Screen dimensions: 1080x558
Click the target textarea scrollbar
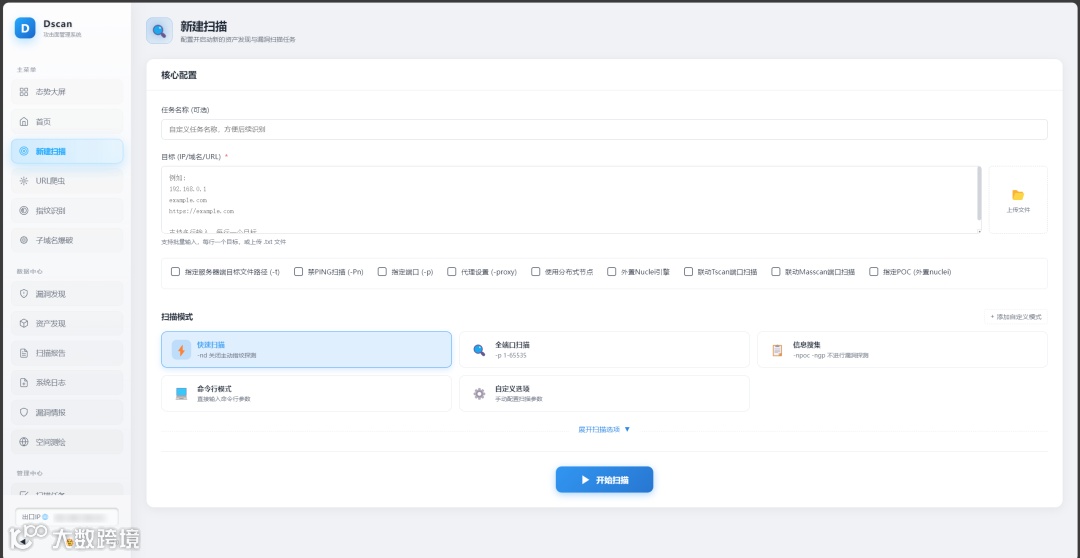coord(979,194)
